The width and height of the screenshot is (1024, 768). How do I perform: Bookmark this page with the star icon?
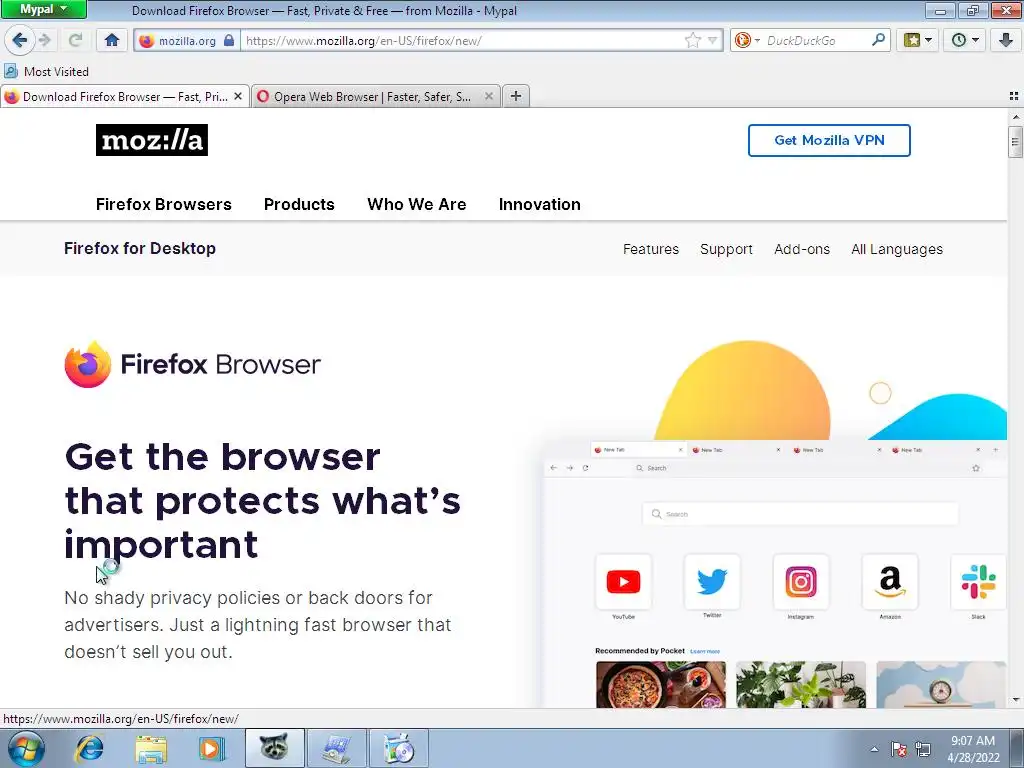coord(692,40)
